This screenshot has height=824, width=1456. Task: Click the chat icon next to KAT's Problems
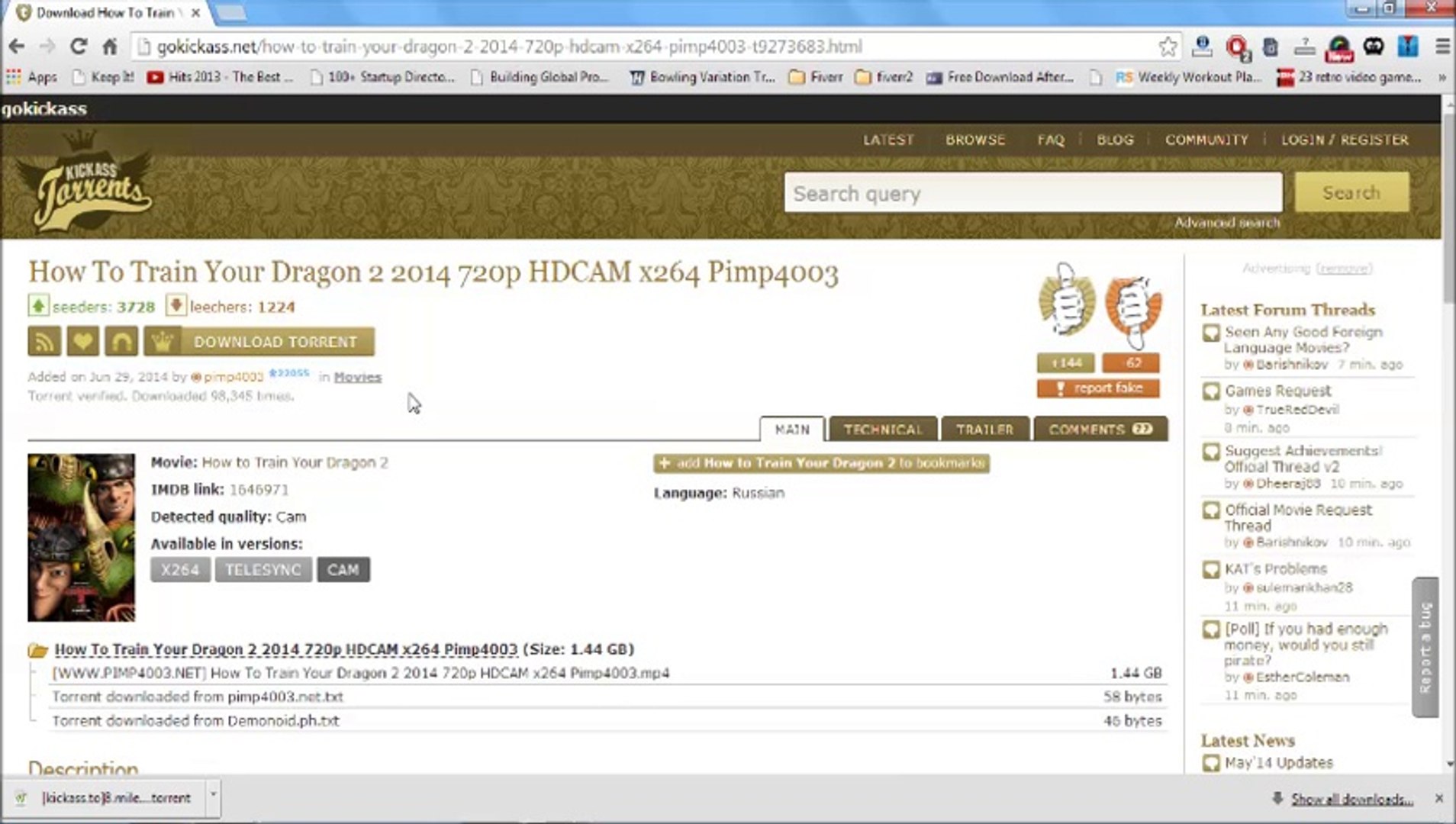(x=1211, y=570)
